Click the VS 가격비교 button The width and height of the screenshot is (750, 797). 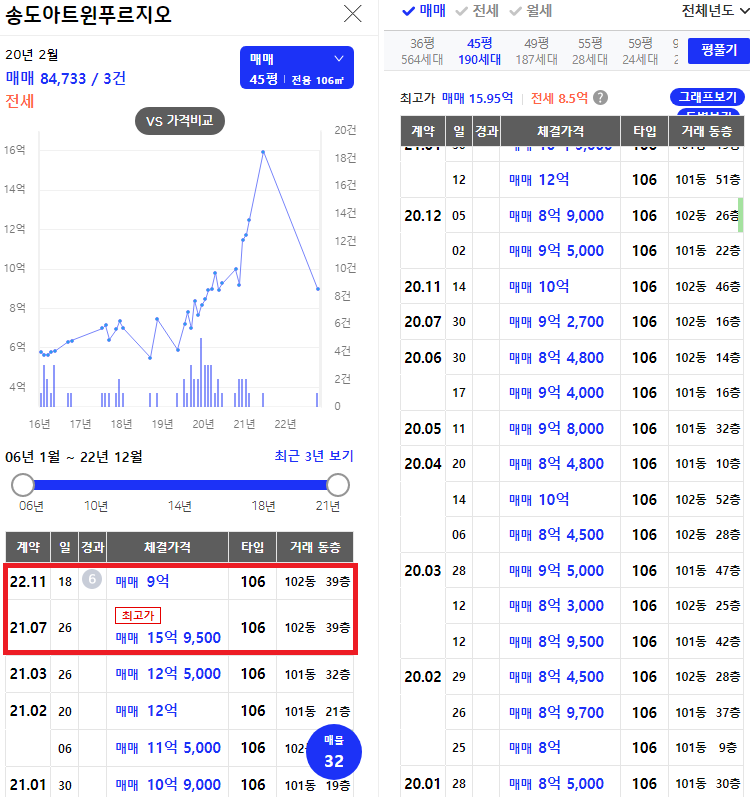[x=179, y=121]
